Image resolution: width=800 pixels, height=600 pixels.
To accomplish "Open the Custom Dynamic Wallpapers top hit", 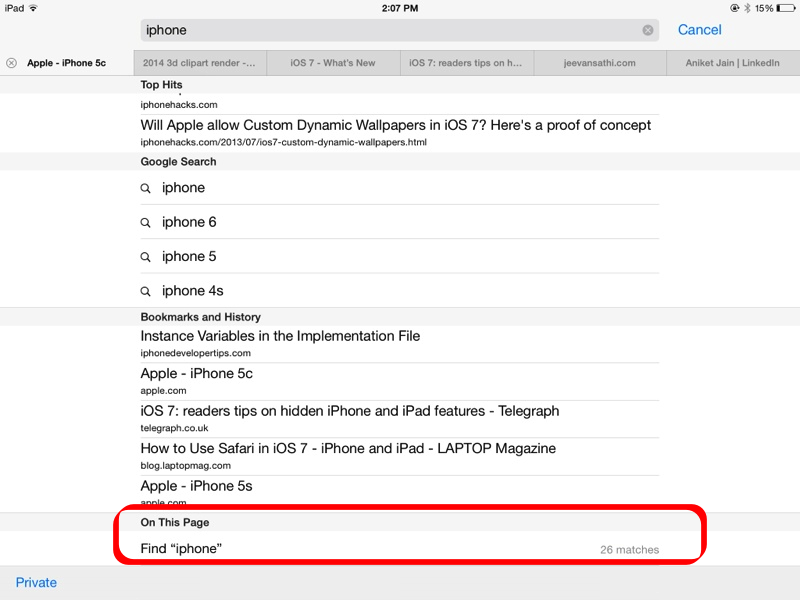I will (399, 133).
